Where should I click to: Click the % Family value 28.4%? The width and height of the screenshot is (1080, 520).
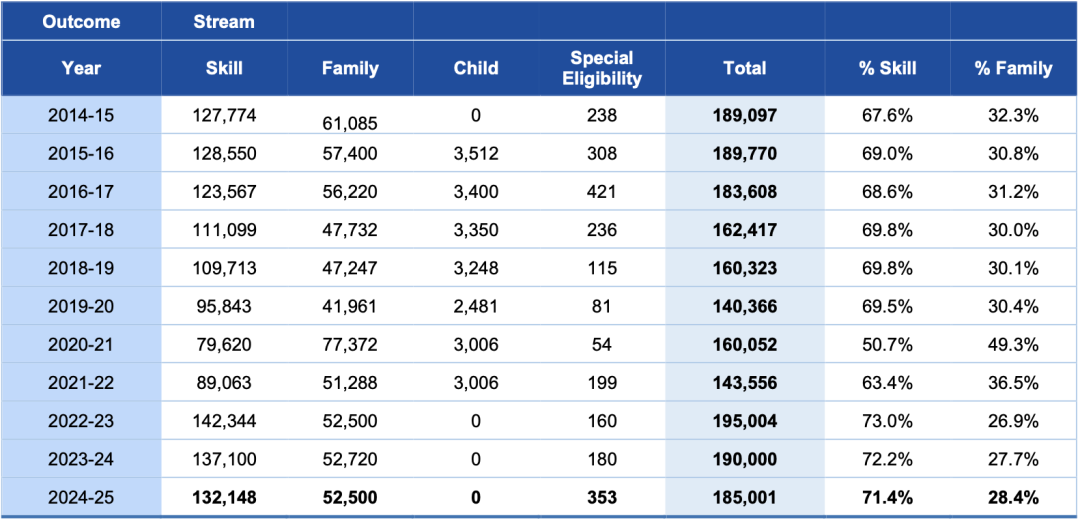click(x=1013, y=497)
